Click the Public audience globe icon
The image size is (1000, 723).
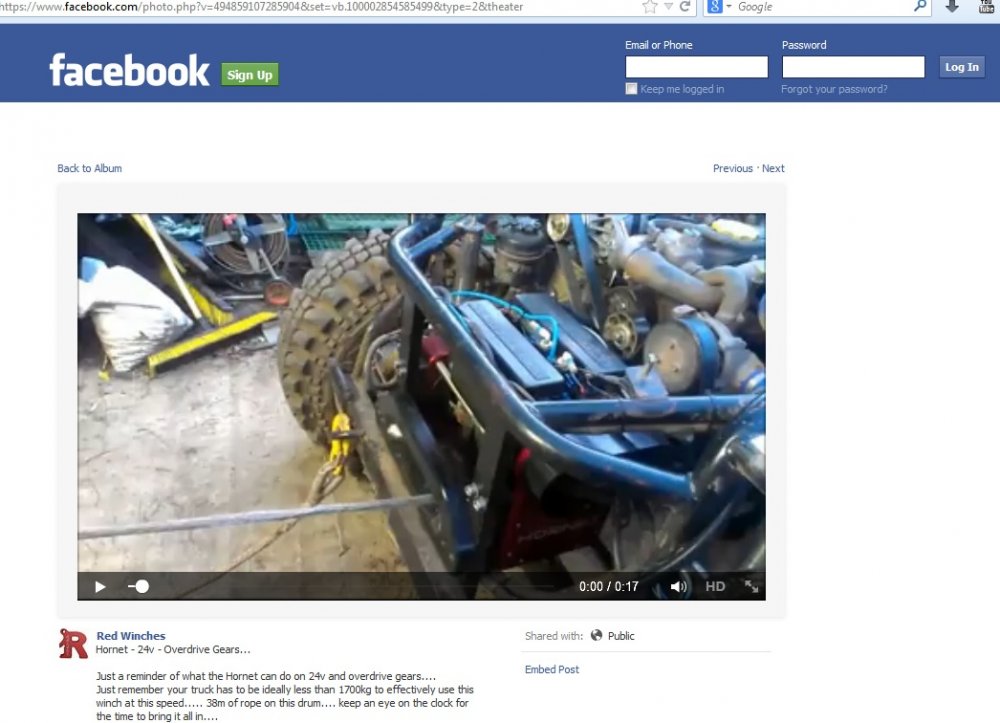(x=596, y=635)
